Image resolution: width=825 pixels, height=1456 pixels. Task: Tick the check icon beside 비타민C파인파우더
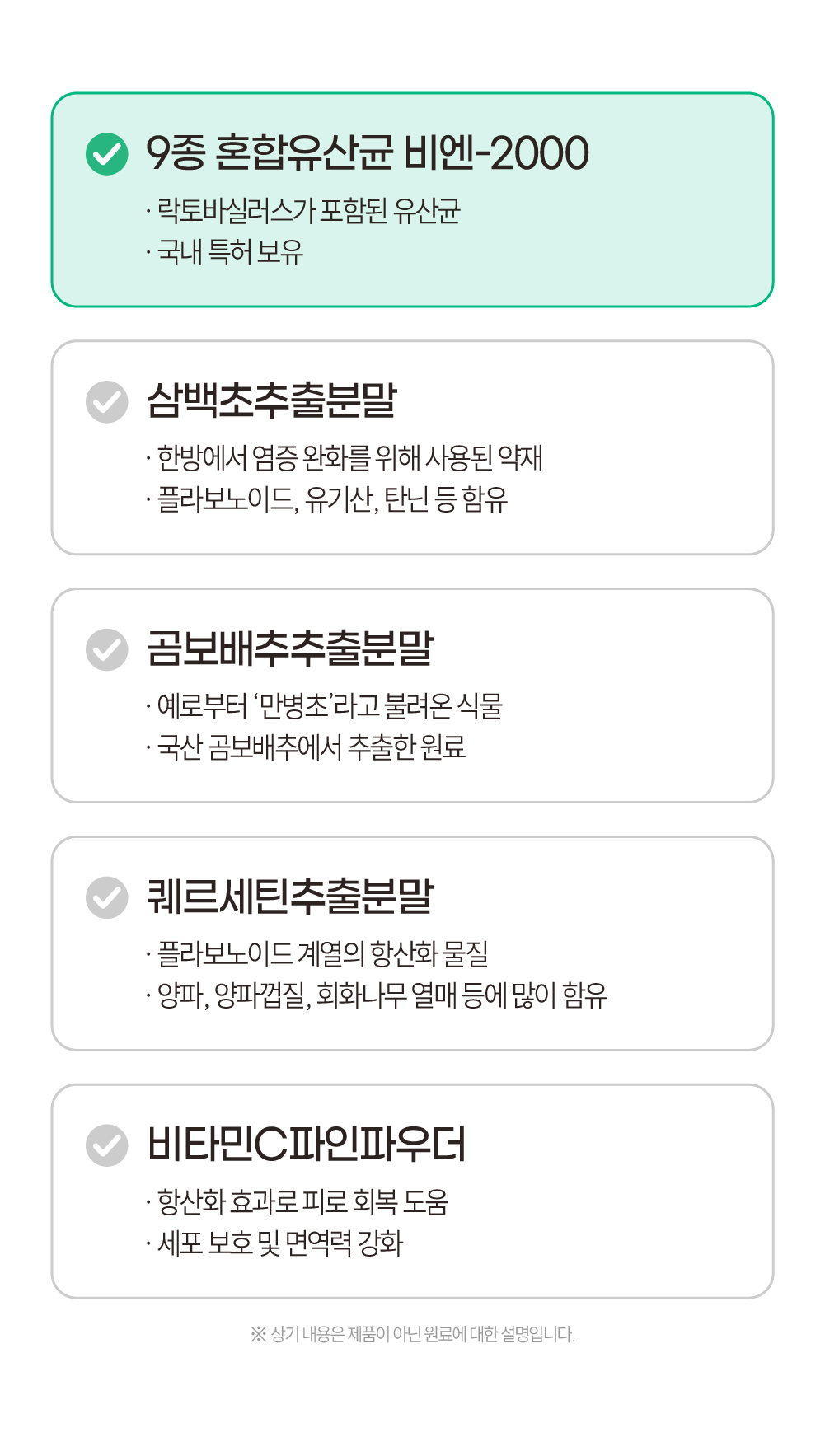107,1145
